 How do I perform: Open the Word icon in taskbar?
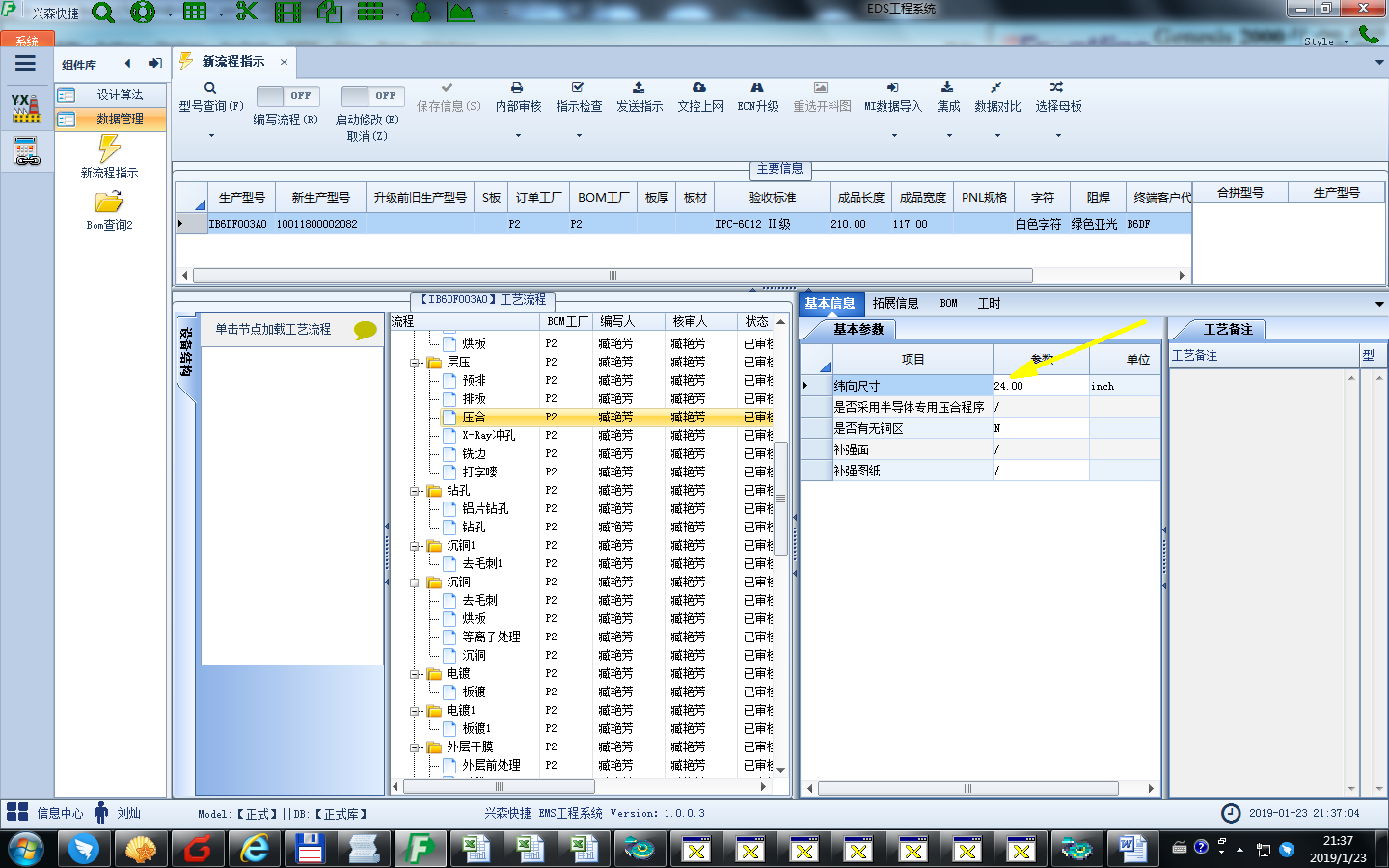[x=1130, y=850]
